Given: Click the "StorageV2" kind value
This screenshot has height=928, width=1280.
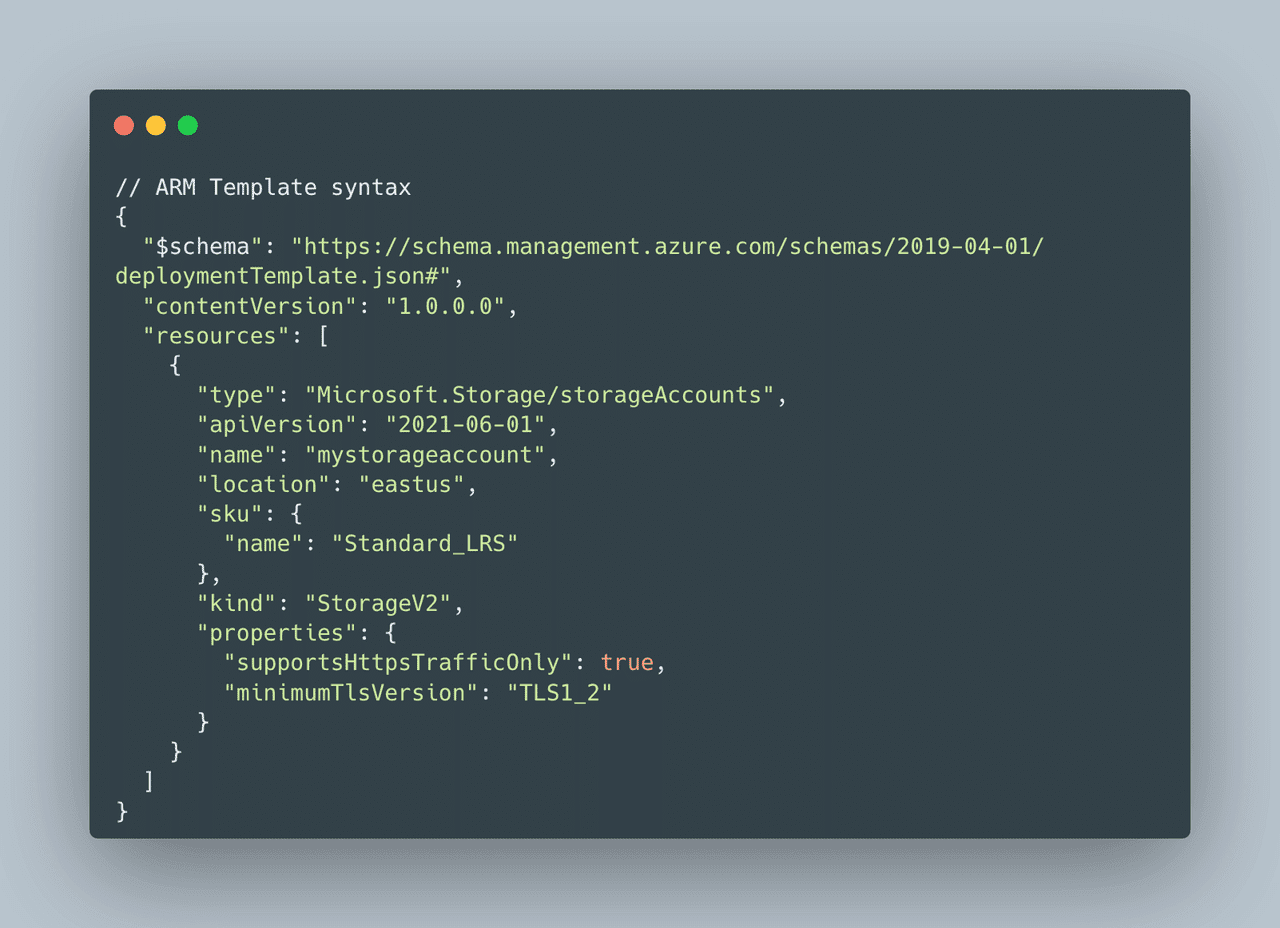Looking at the screenshot, I should pyautogui.click(x=378, y=603).
